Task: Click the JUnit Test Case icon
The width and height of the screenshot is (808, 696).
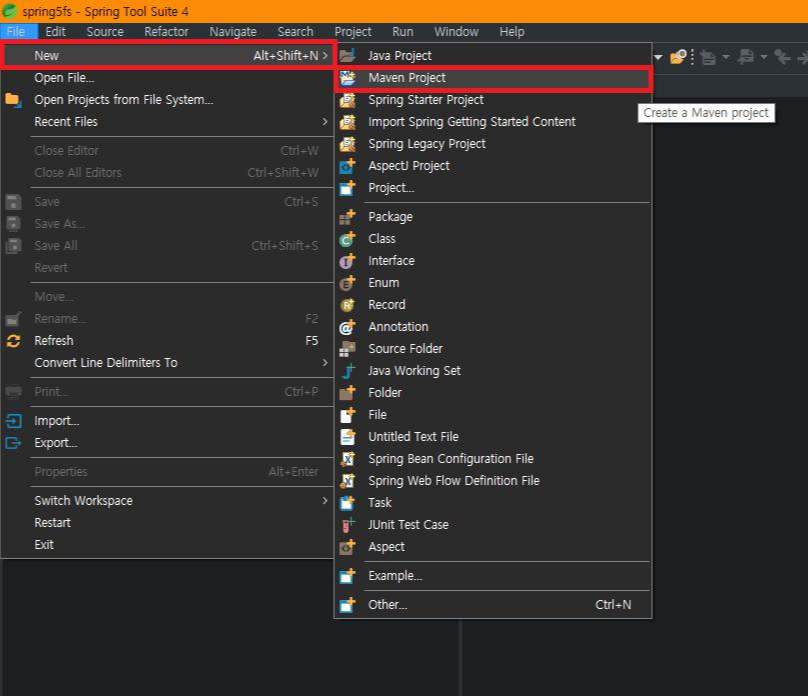Action: (348, 525)
